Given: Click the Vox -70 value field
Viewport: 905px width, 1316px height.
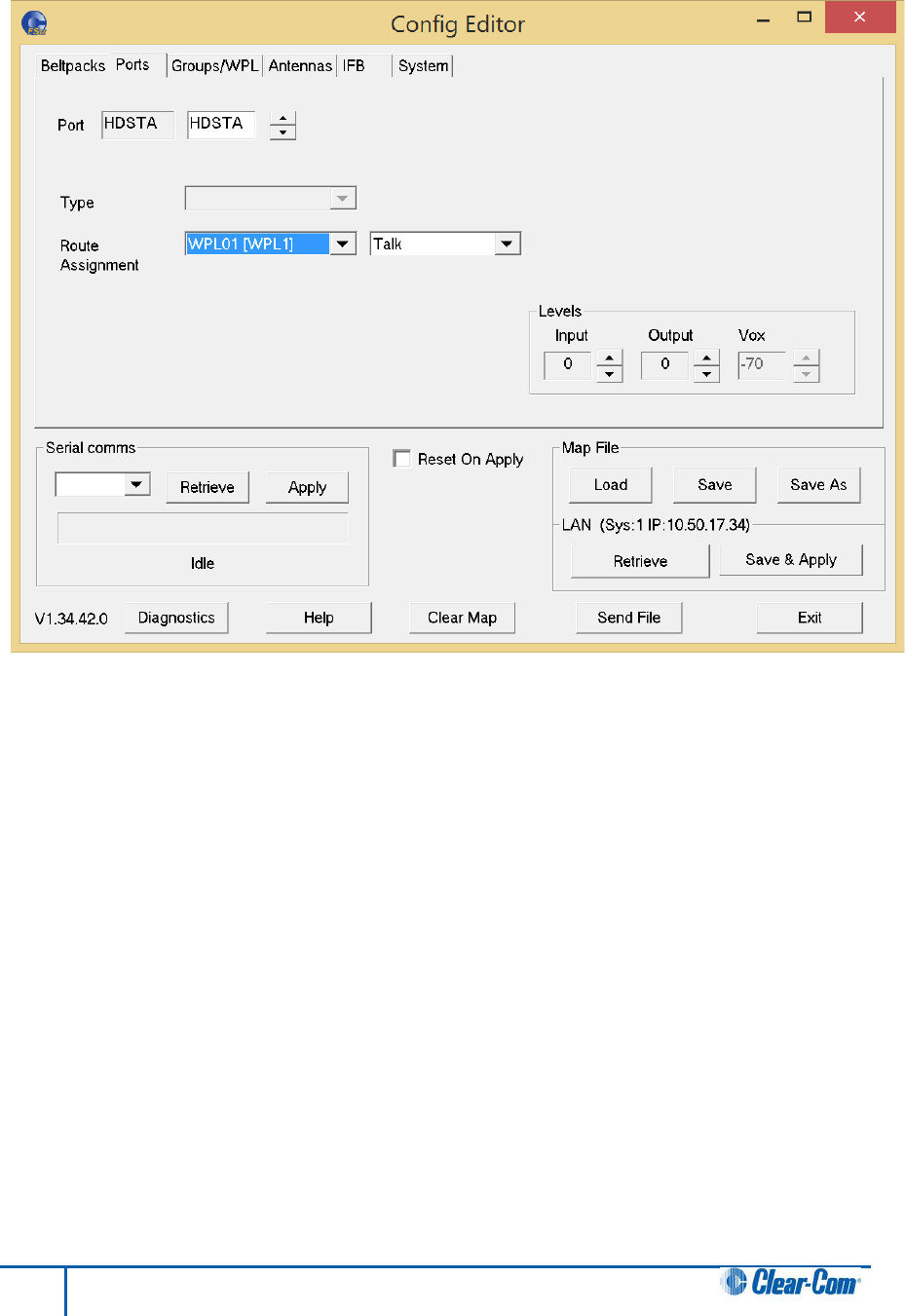Looking at the screenshot, I should pyautogui.click(x=762, y=365).
